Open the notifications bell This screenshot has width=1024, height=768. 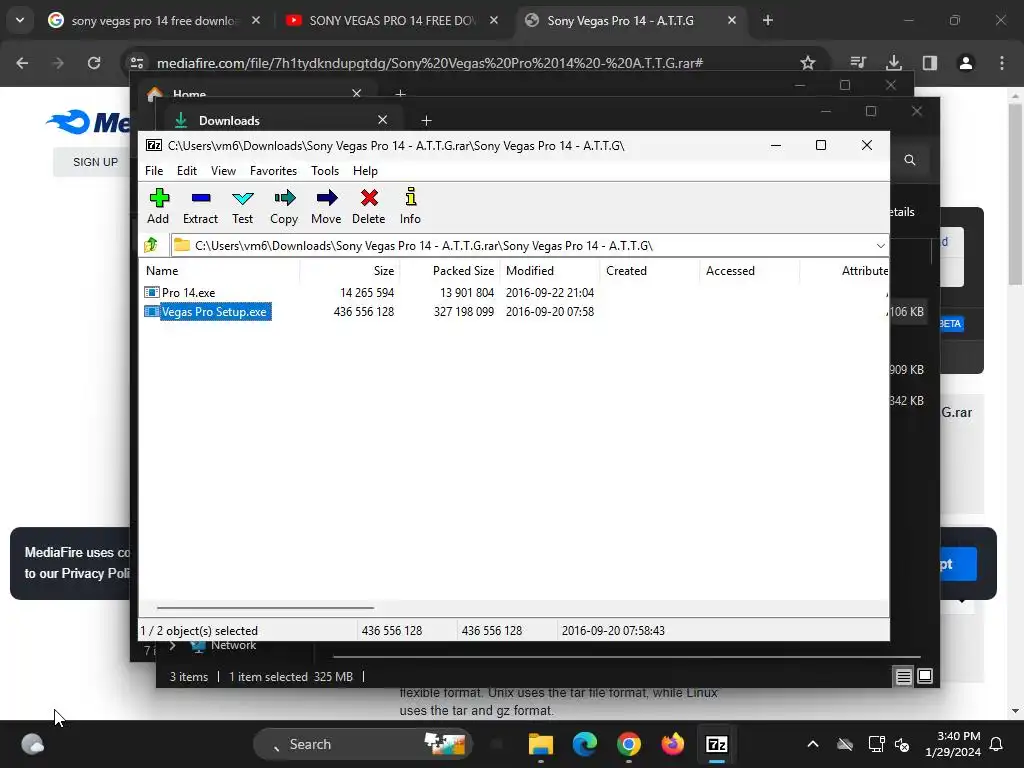click(x=997, y=744)
